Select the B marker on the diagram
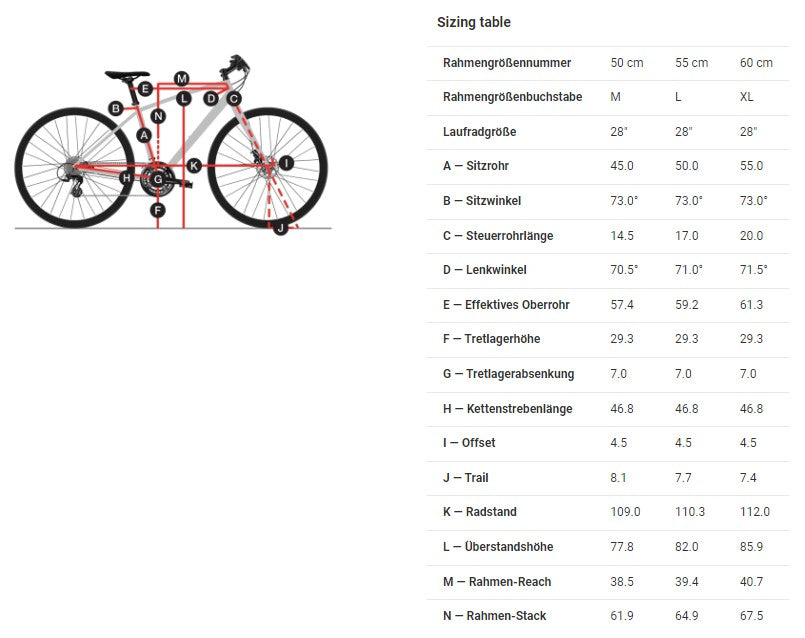Image resolution: width=805 pixels, height=638 pixels. pyautogui.click(x=116, y=108)
